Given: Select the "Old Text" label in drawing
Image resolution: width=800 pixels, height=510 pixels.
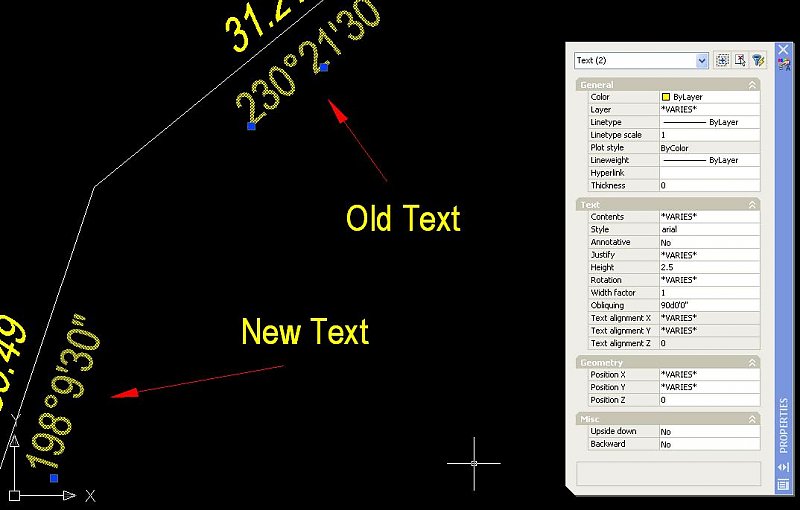Looking at the screenshot, I should click(403, 218).
